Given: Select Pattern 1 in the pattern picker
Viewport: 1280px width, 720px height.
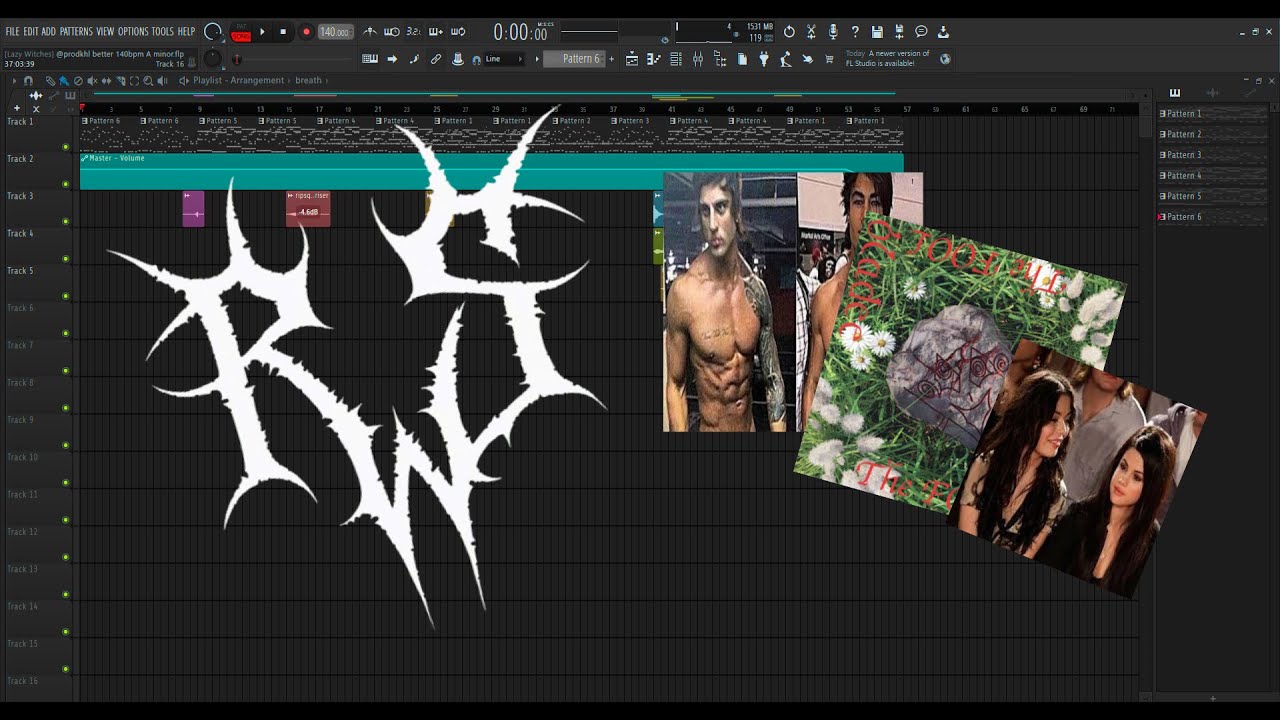Looking at the screenshot, I should [x=1212, y=114].
